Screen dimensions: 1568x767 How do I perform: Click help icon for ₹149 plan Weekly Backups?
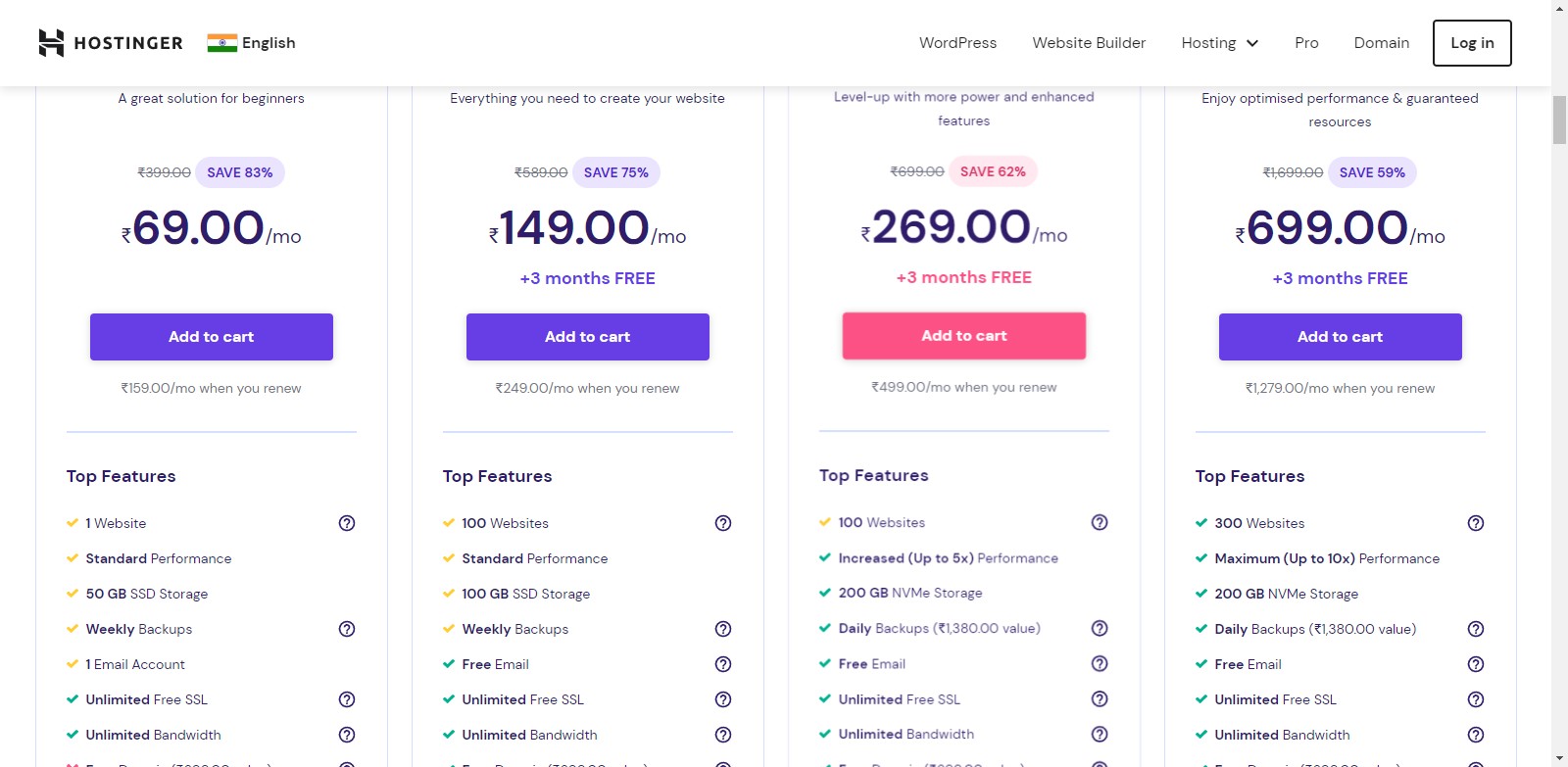point(723,629)
